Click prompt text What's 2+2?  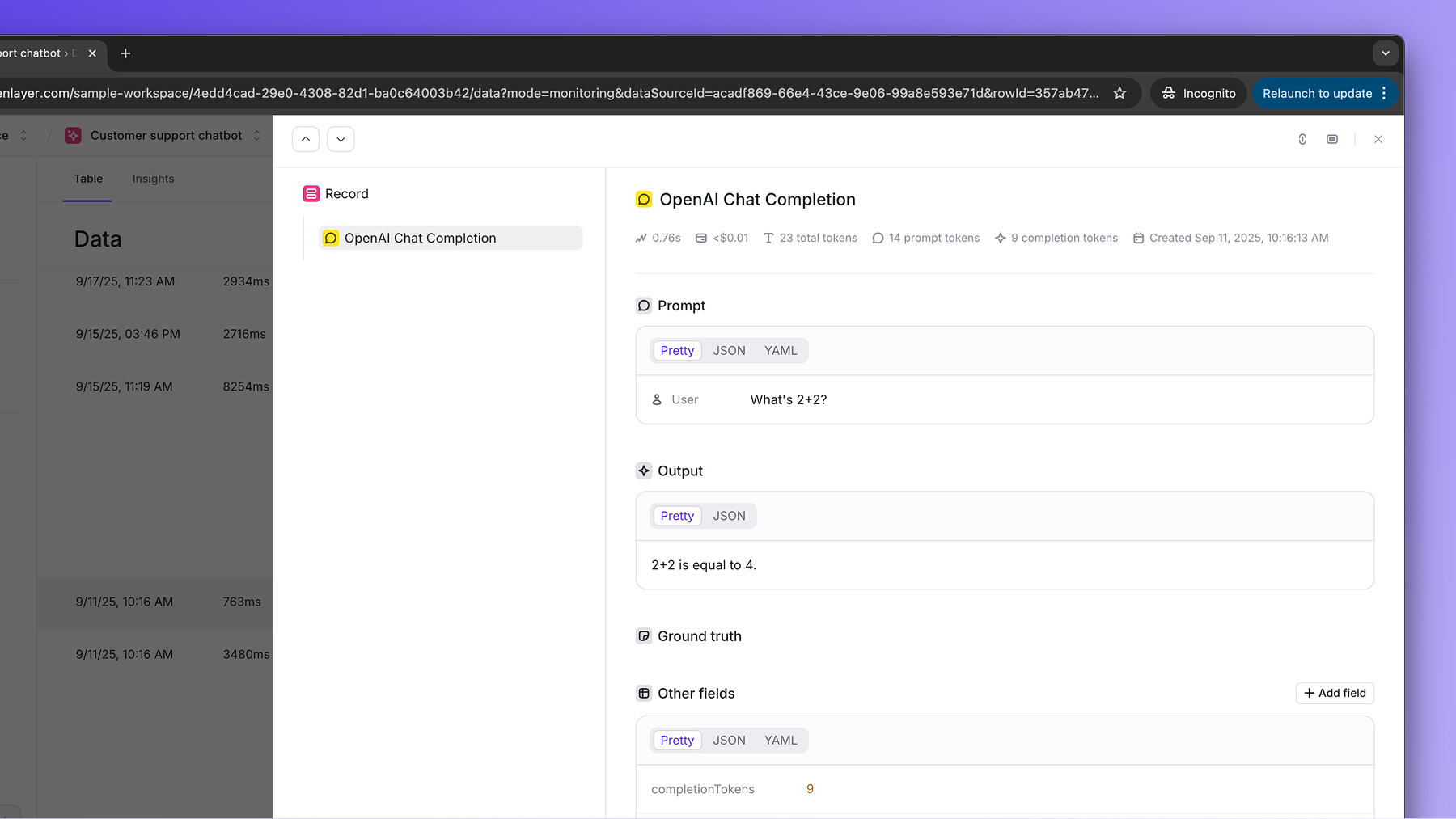click(789, 399)
